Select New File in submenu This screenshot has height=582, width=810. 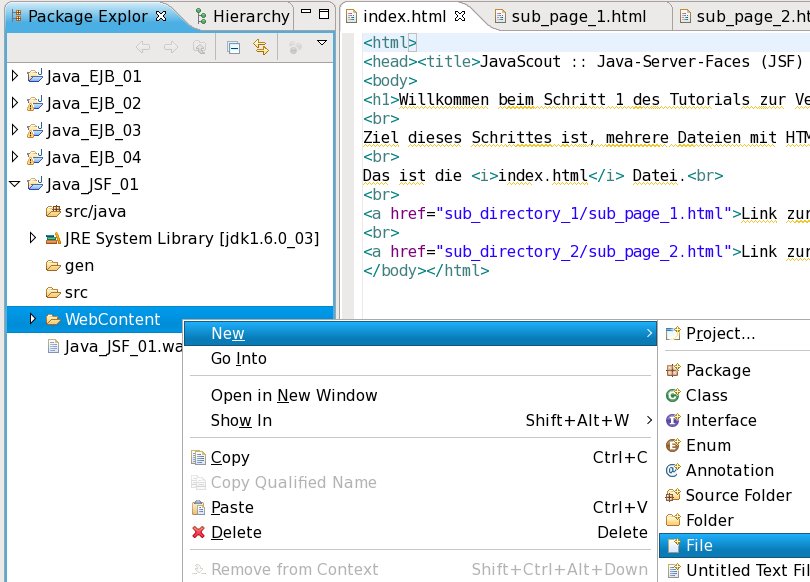point(698,546)
